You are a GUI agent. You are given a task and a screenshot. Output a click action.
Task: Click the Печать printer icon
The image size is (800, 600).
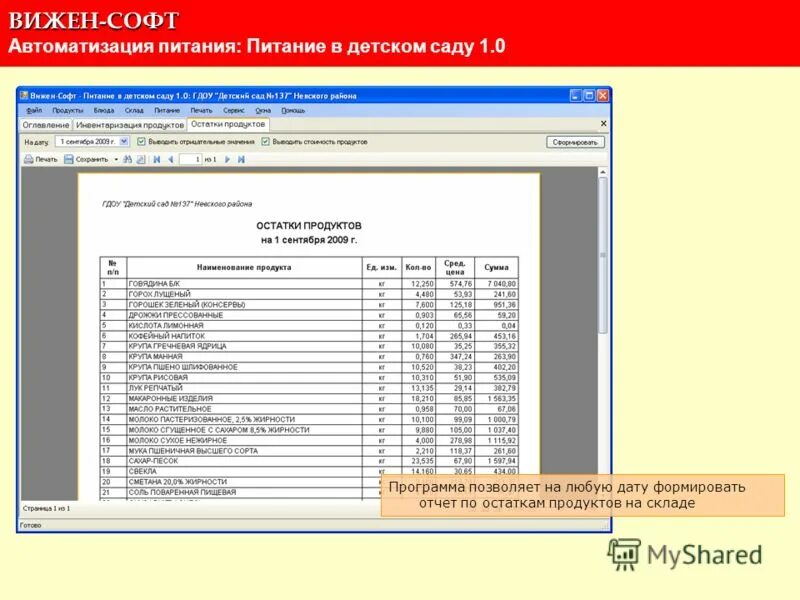pos(29,160)
